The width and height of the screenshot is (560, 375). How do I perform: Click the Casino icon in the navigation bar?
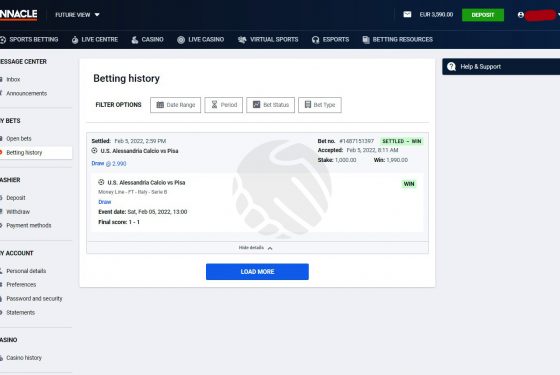point(135,40)
